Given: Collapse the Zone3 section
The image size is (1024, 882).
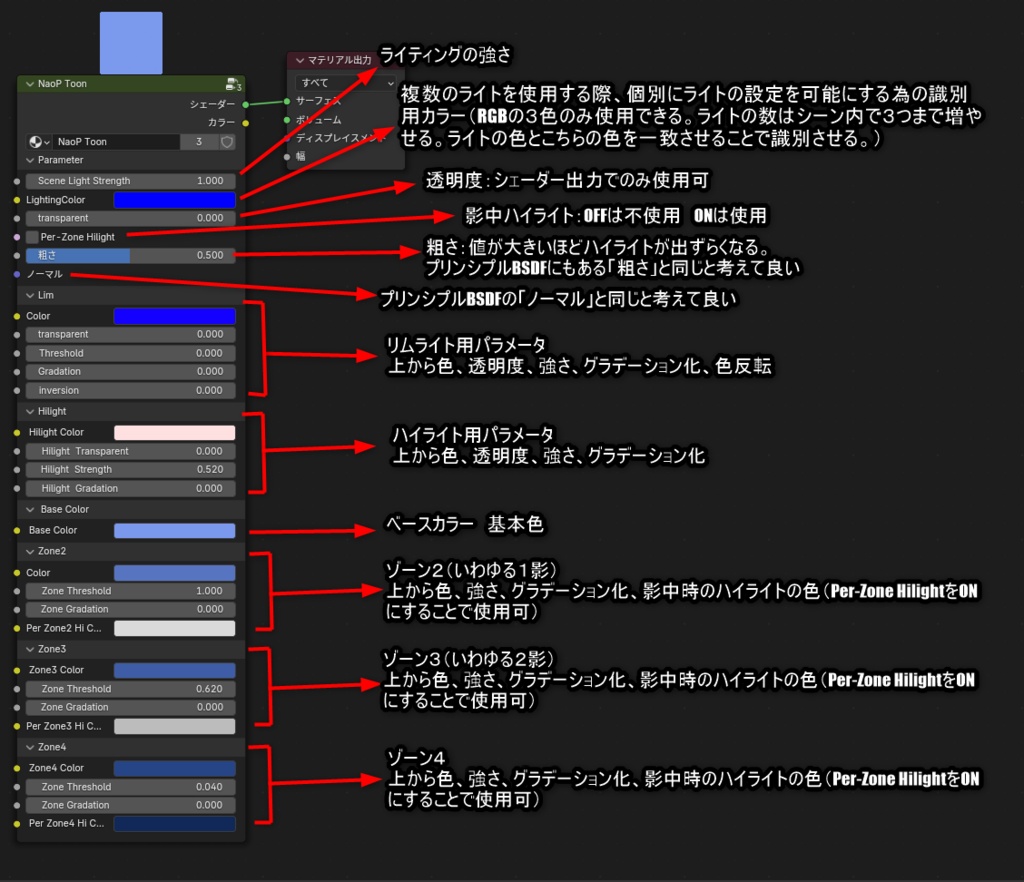Looking at the screenshot, I should (30, 651).
